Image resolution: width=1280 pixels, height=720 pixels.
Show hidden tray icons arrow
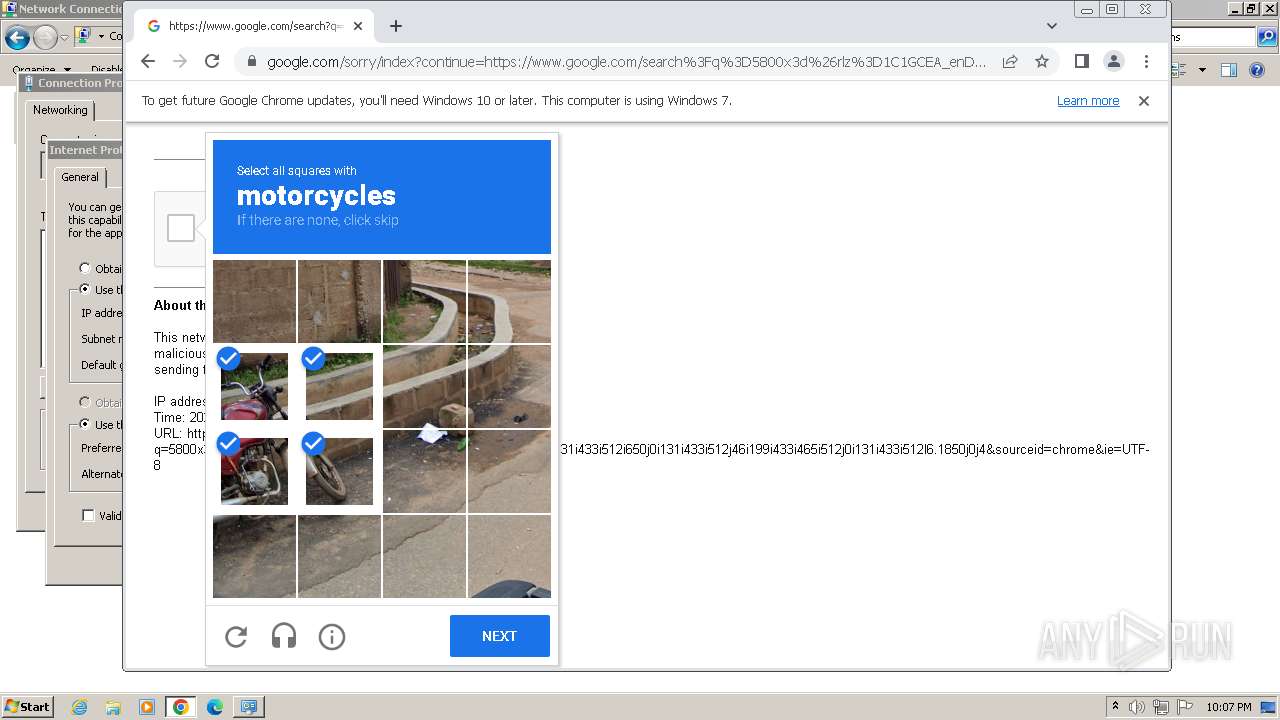click(1115, 707)
